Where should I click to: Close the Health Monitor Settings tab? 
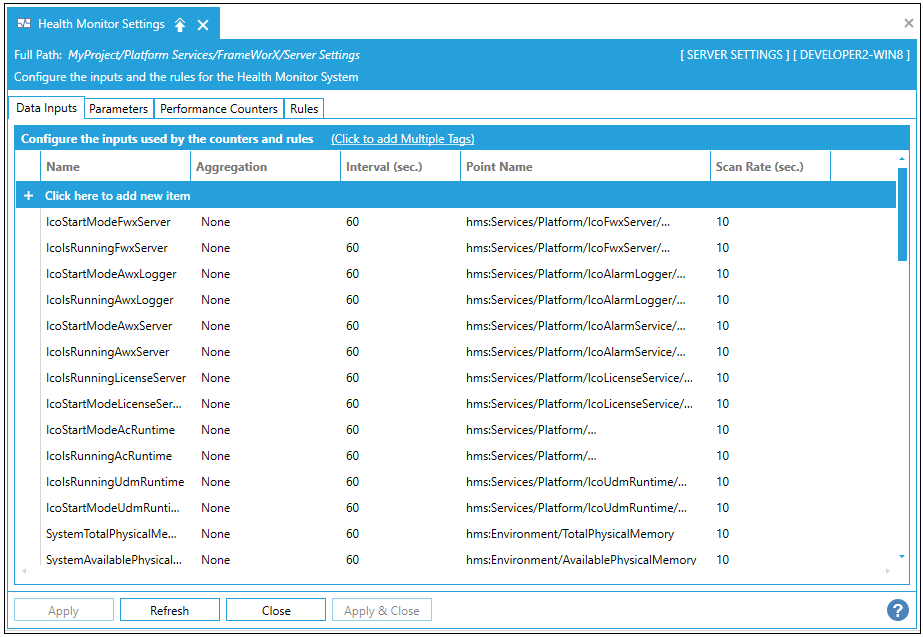coord(203,24)
